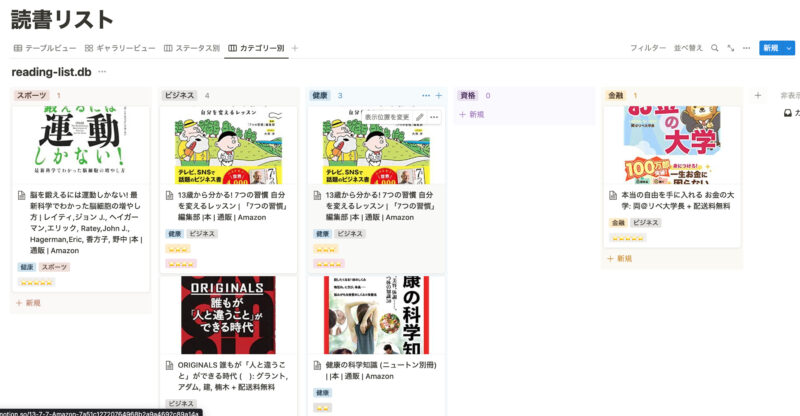Open the お金の大学 book cover thumbnail
Screen dimensions: 800x416
(672, 145)
